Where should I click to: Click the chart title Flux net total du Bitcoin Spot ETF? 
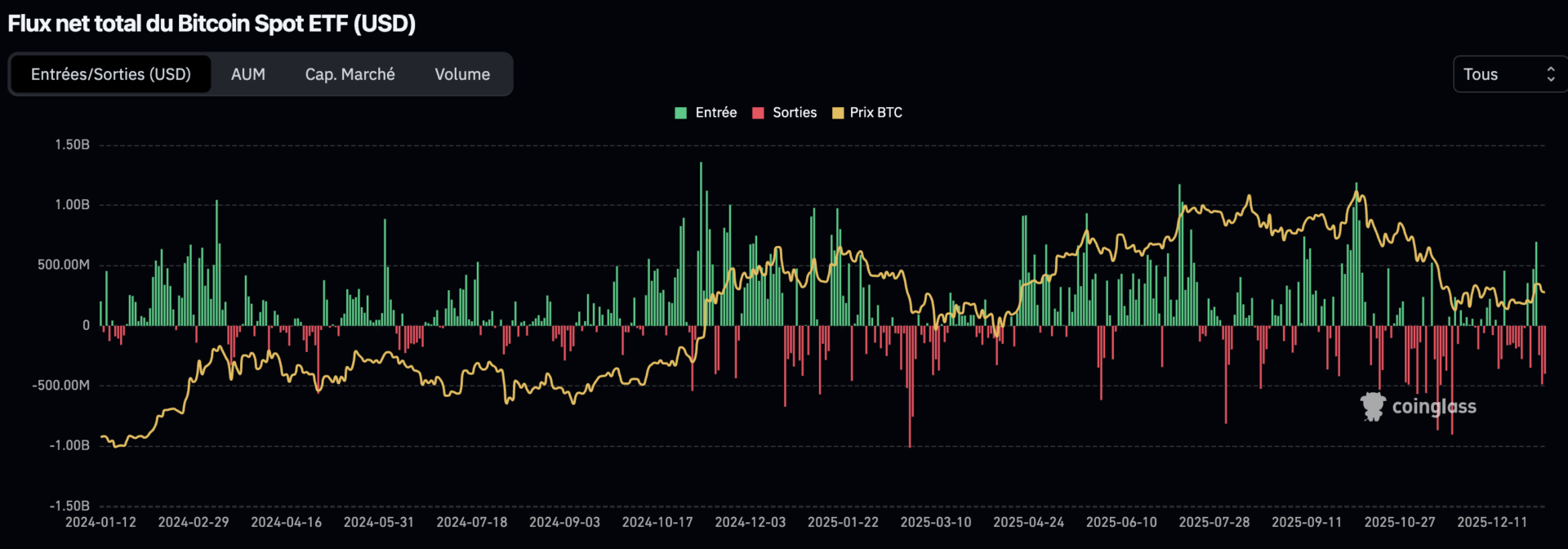212,24
